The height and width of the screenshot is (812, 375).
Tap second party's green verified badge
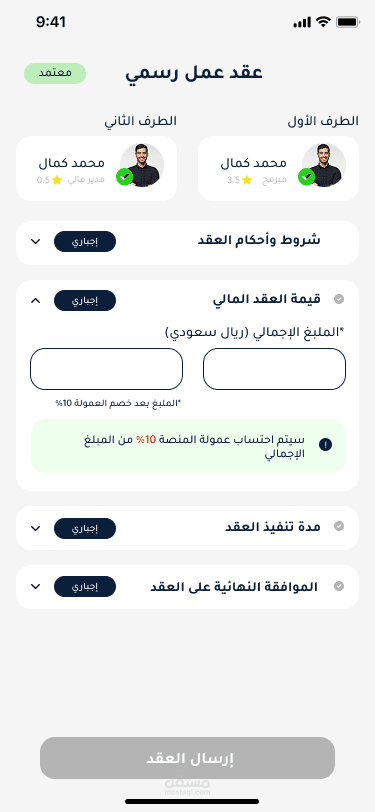(124, 177)
